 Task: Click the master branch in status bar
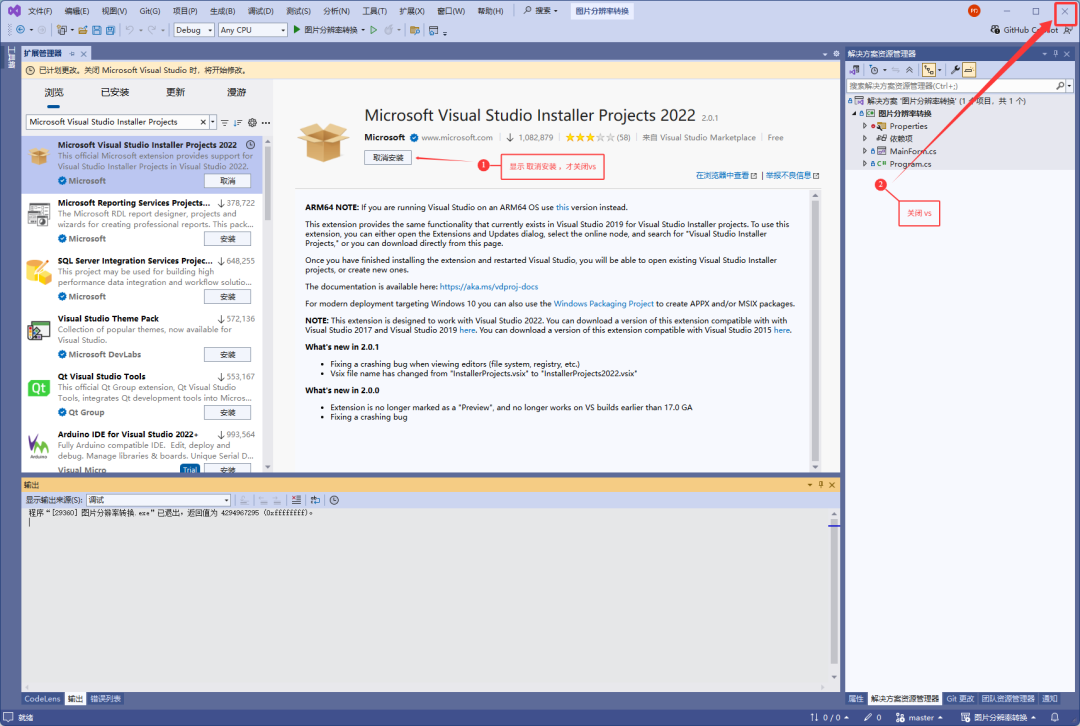coord(919,717)
